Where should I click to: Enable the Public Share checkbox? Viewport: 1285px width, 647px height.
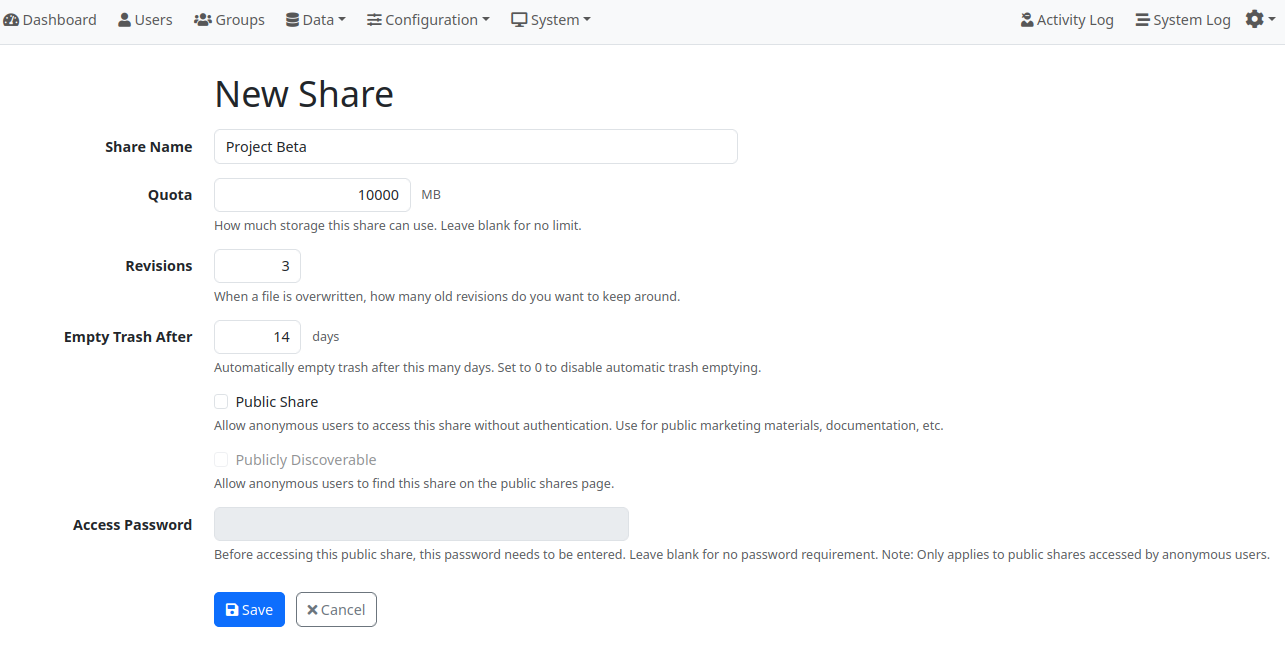point(221,400)
